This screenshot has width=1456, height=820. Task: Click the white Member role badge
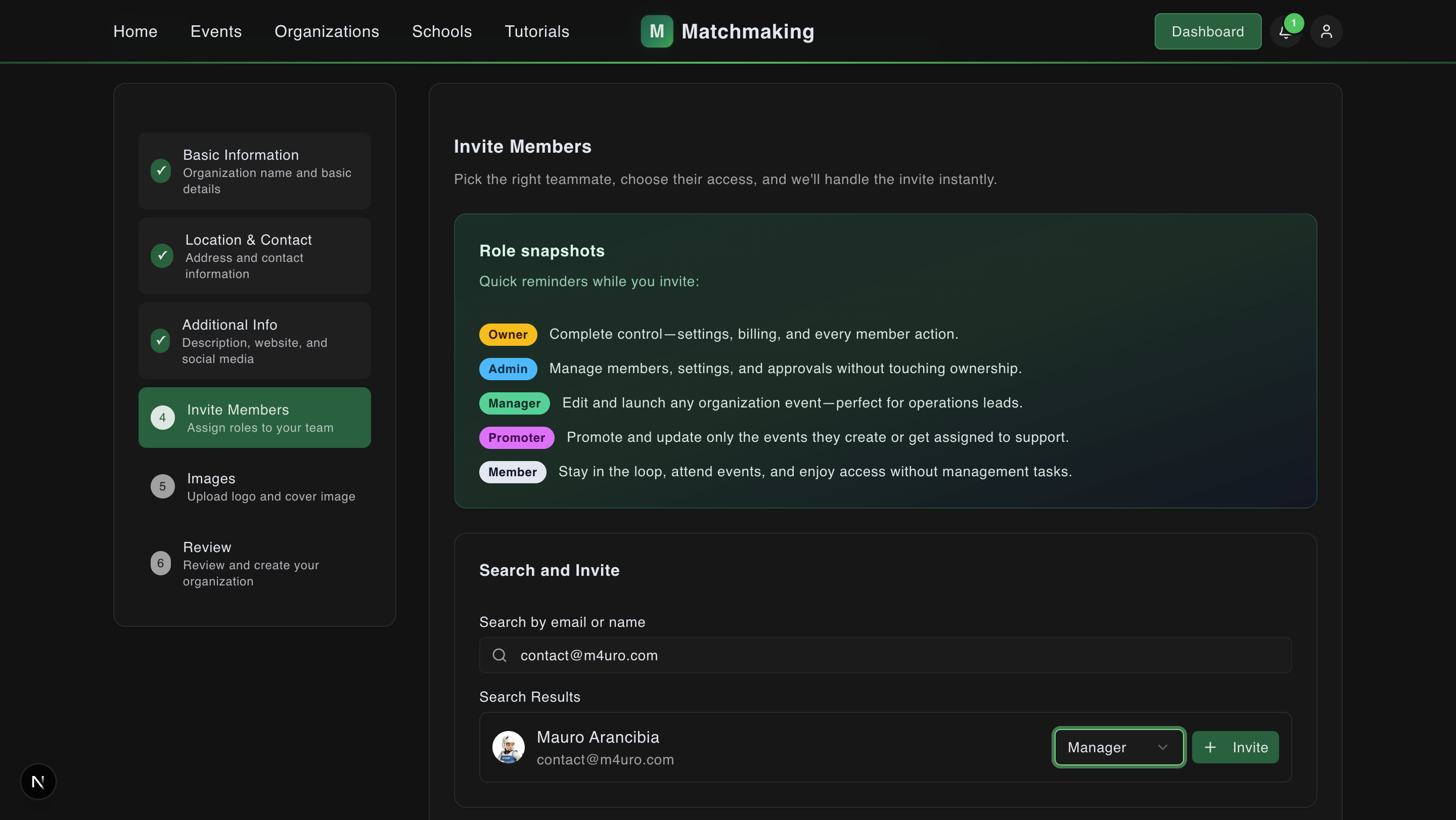tap(513, 472)
